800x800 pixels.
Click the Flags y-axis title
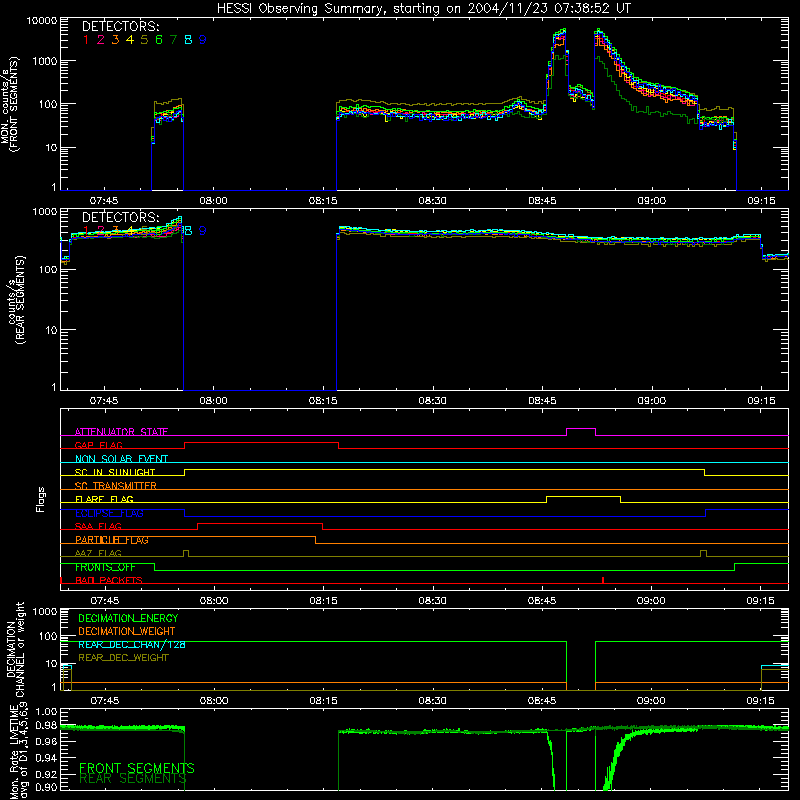coord(41,499)
